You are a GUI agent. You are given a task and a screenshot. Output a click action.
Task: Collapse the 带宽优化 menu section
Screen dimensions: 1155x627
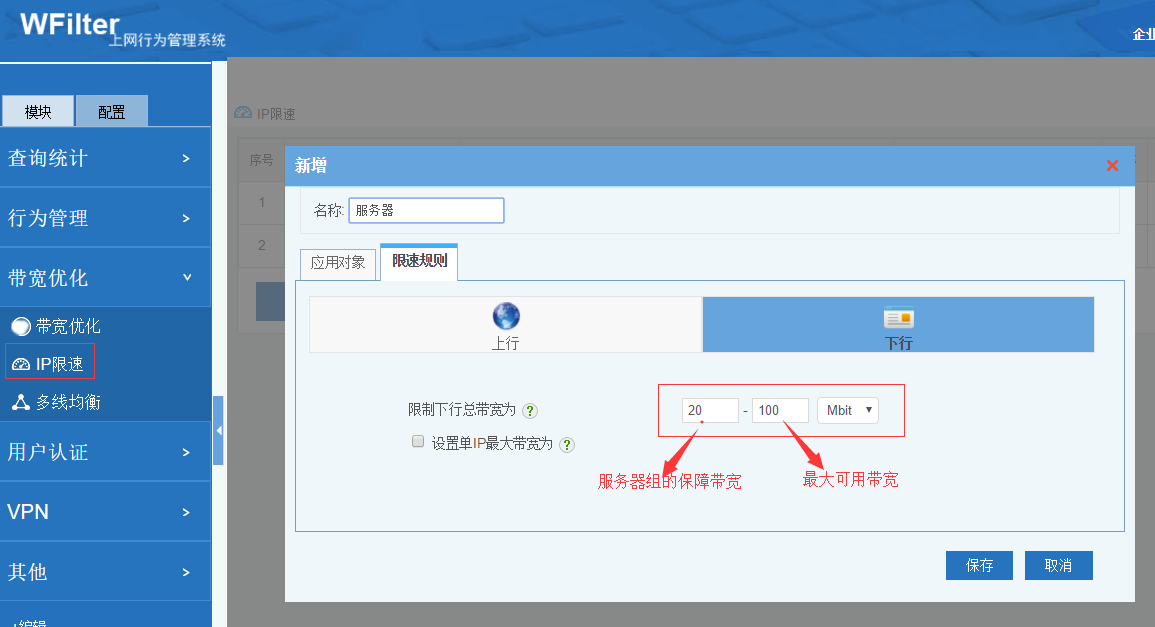tap(105, 278)
